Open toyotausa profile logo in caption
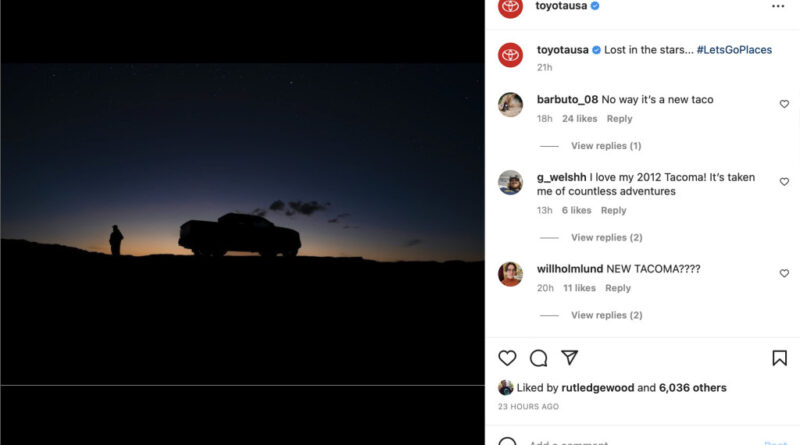 pos(510,55)
